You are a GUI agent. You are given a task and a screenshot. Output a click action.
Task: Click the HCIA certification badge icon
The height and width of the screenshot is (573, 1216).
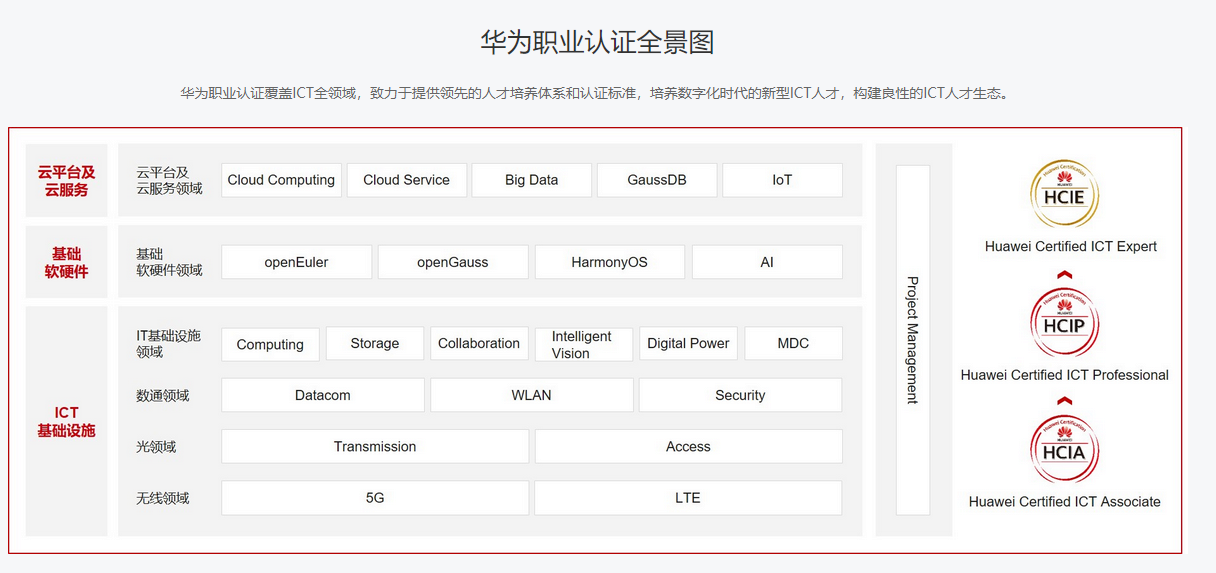[x=1065, y=449]
